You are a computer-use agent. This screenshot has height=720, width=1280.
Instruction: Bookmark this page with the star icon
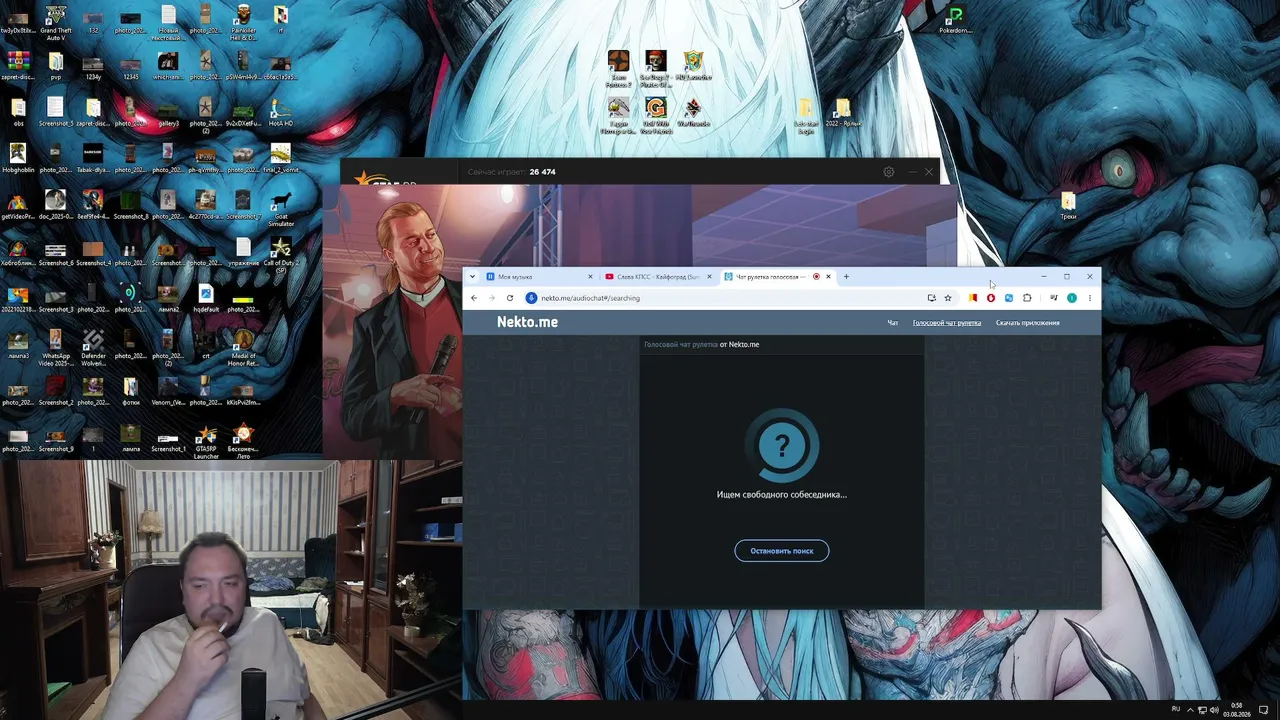click(948, 298)
